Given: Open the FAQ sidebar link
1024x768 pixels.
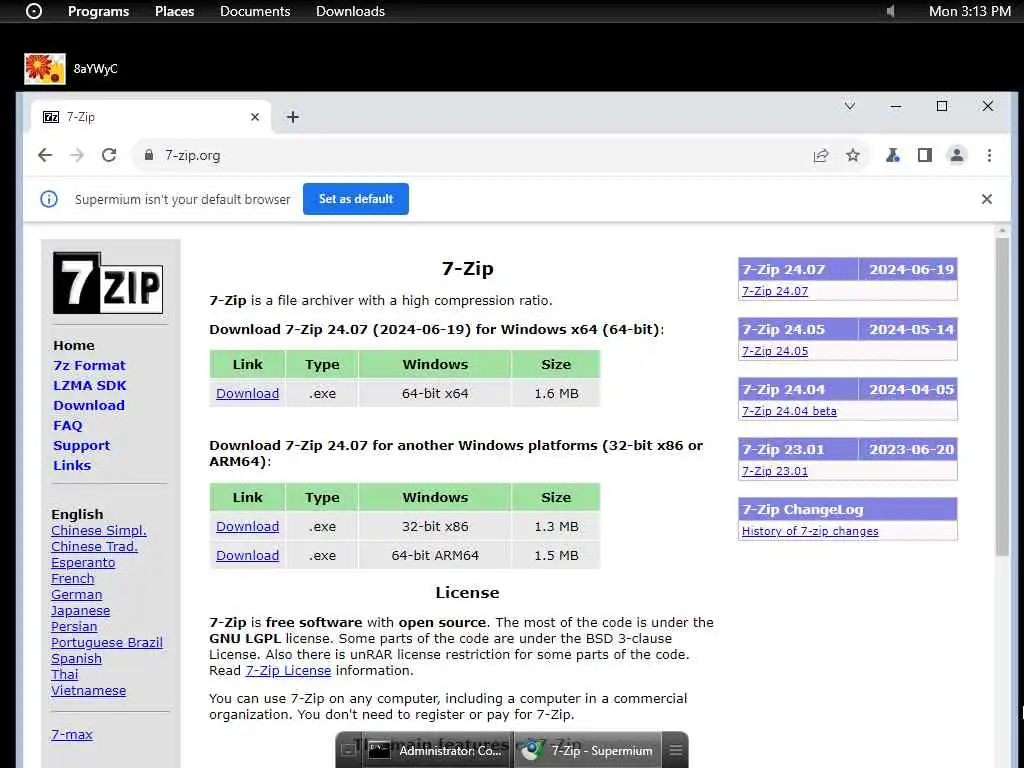Looking at the screenshot, I should tap(68, 426).
